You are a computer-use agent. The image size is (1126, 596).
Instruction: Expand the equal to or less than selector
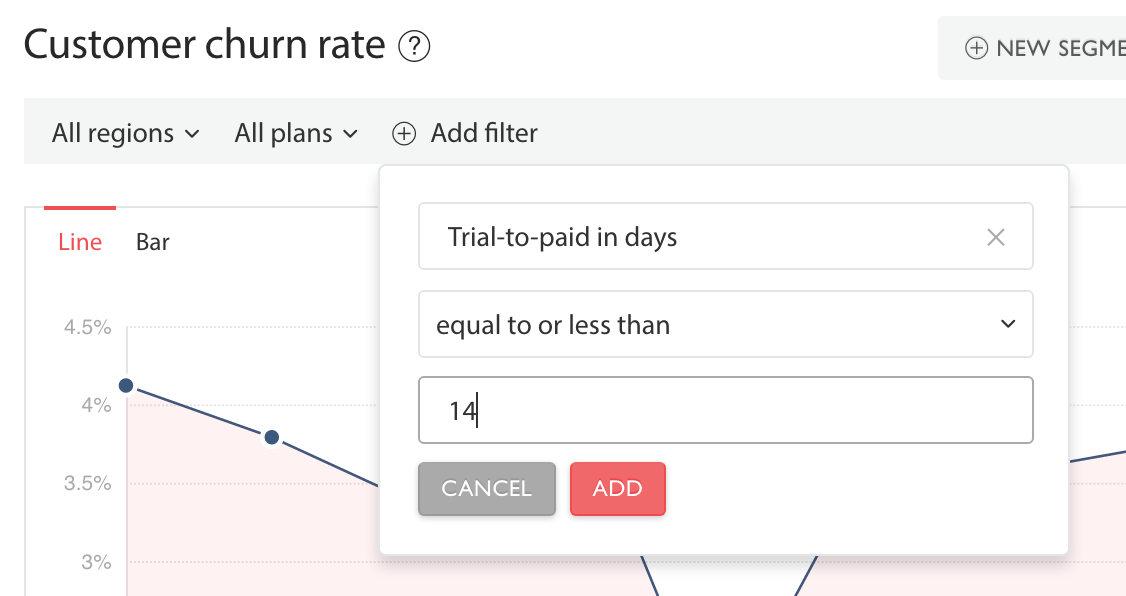click(x=726, y=325)
